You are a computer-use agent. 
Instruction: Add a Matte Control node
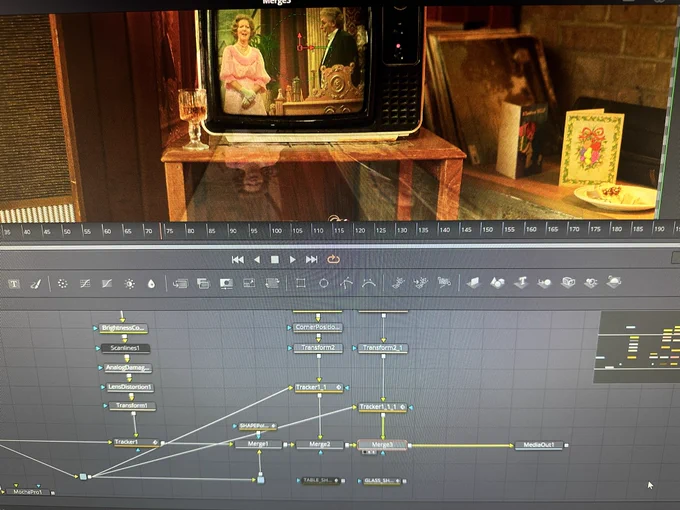226,284
